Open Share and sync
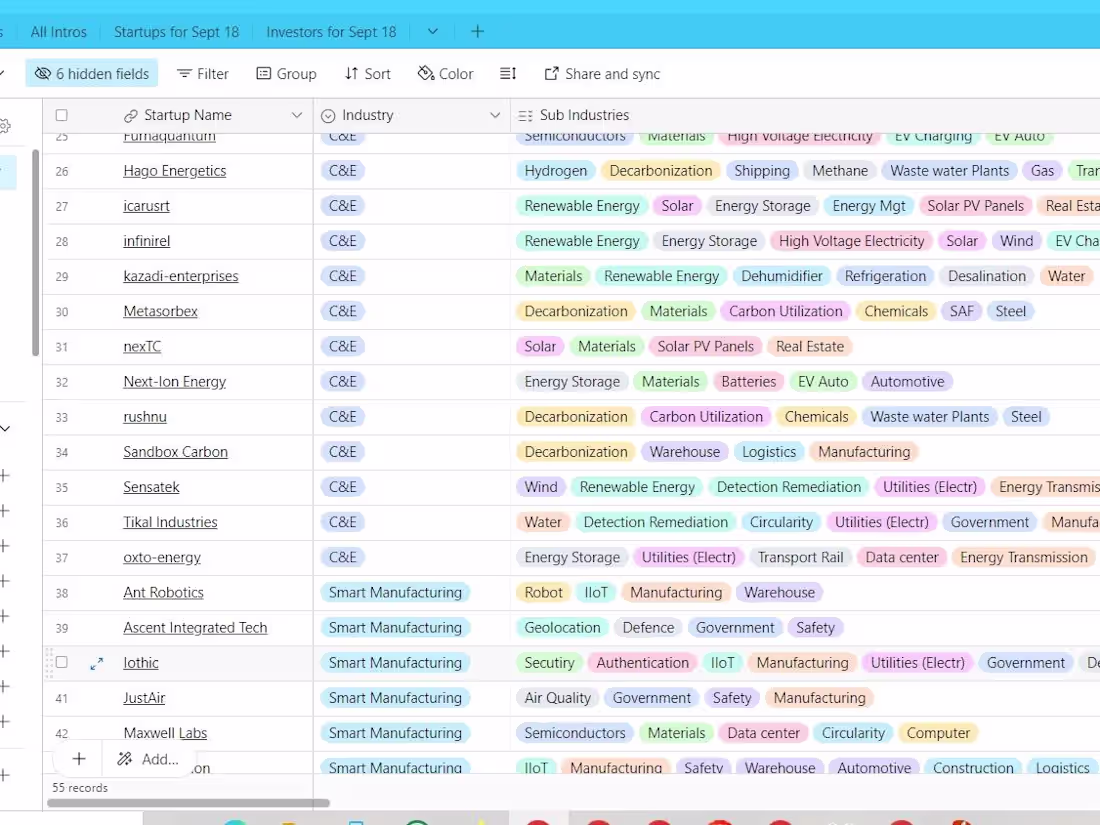Image resolution: width=1100 pixels, height=825 pixels. (602, 74)
